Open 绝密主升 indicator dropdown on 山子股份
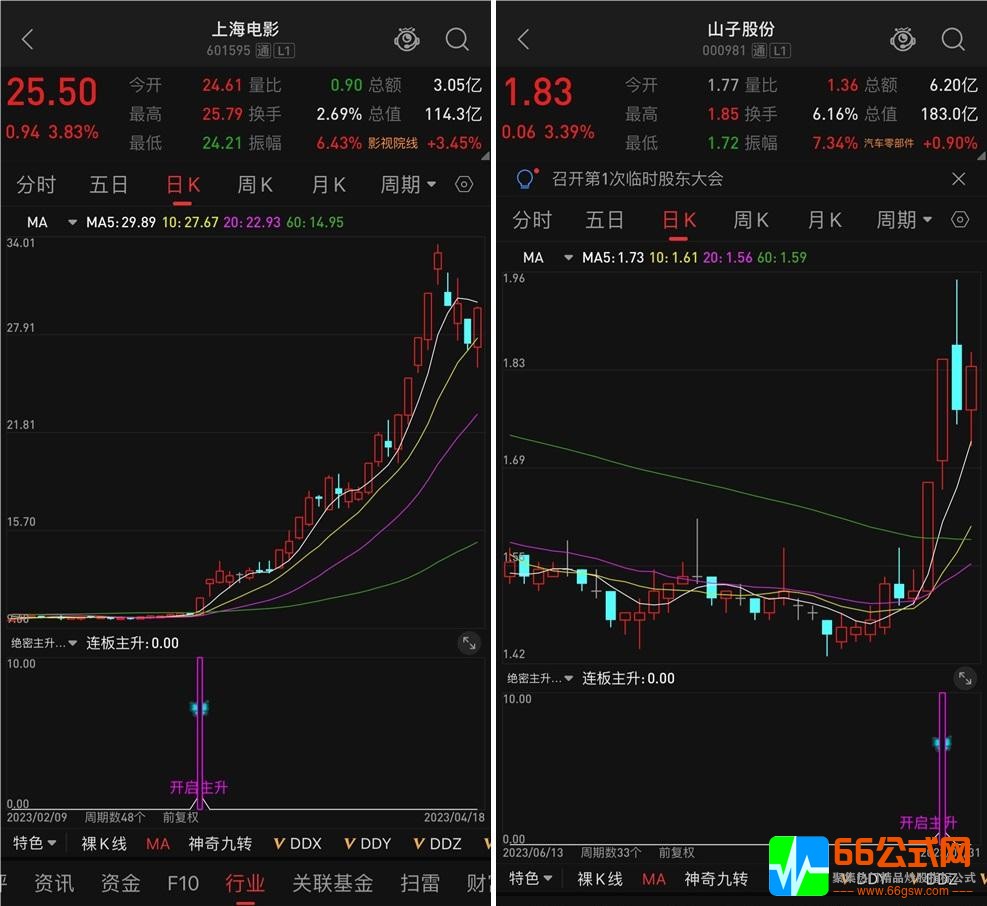The image size is (987, 906). [540, 678]
